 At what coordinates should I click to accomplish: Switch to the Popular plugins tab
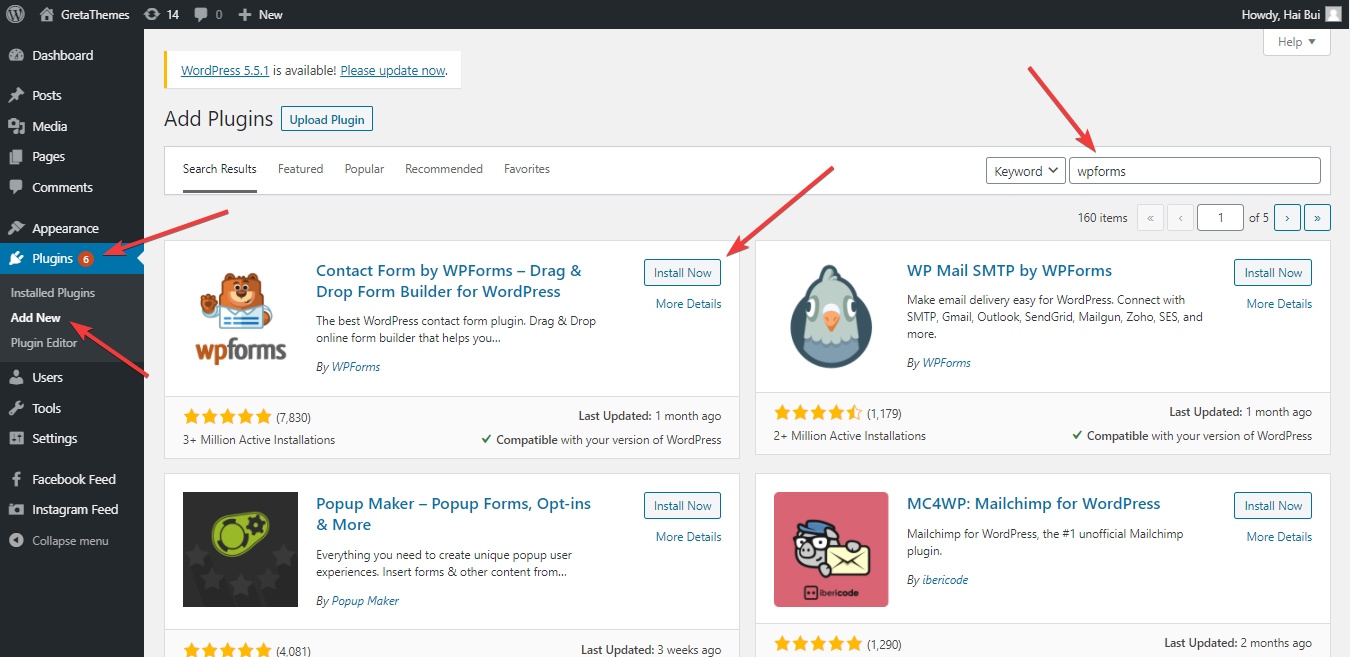[364, 169]
